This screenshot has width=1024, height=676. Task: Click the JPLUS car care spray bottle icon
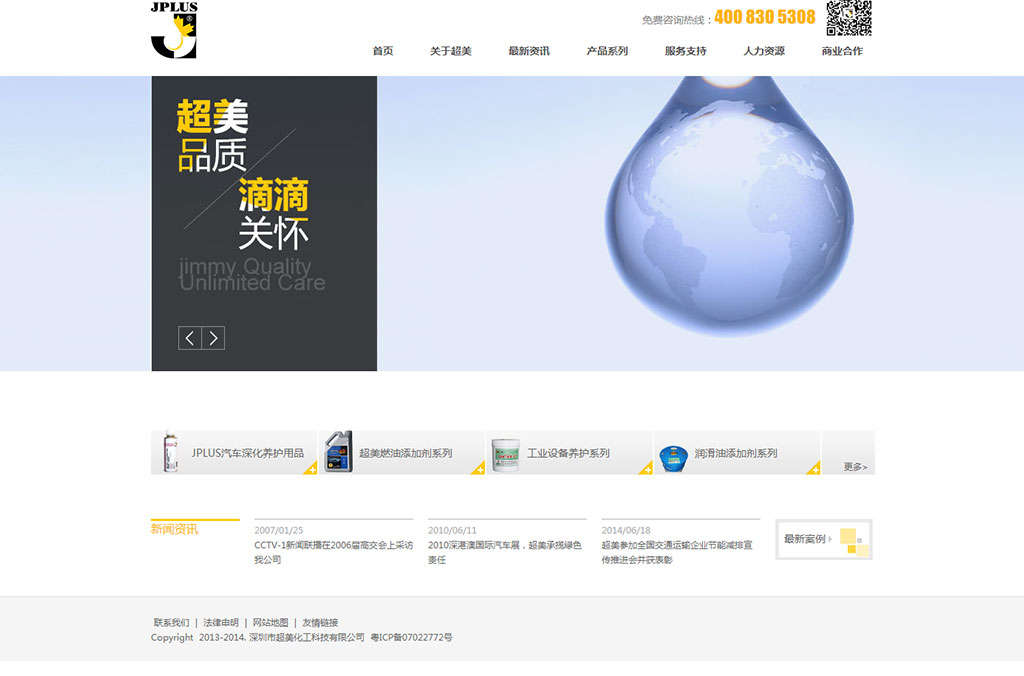171,452
